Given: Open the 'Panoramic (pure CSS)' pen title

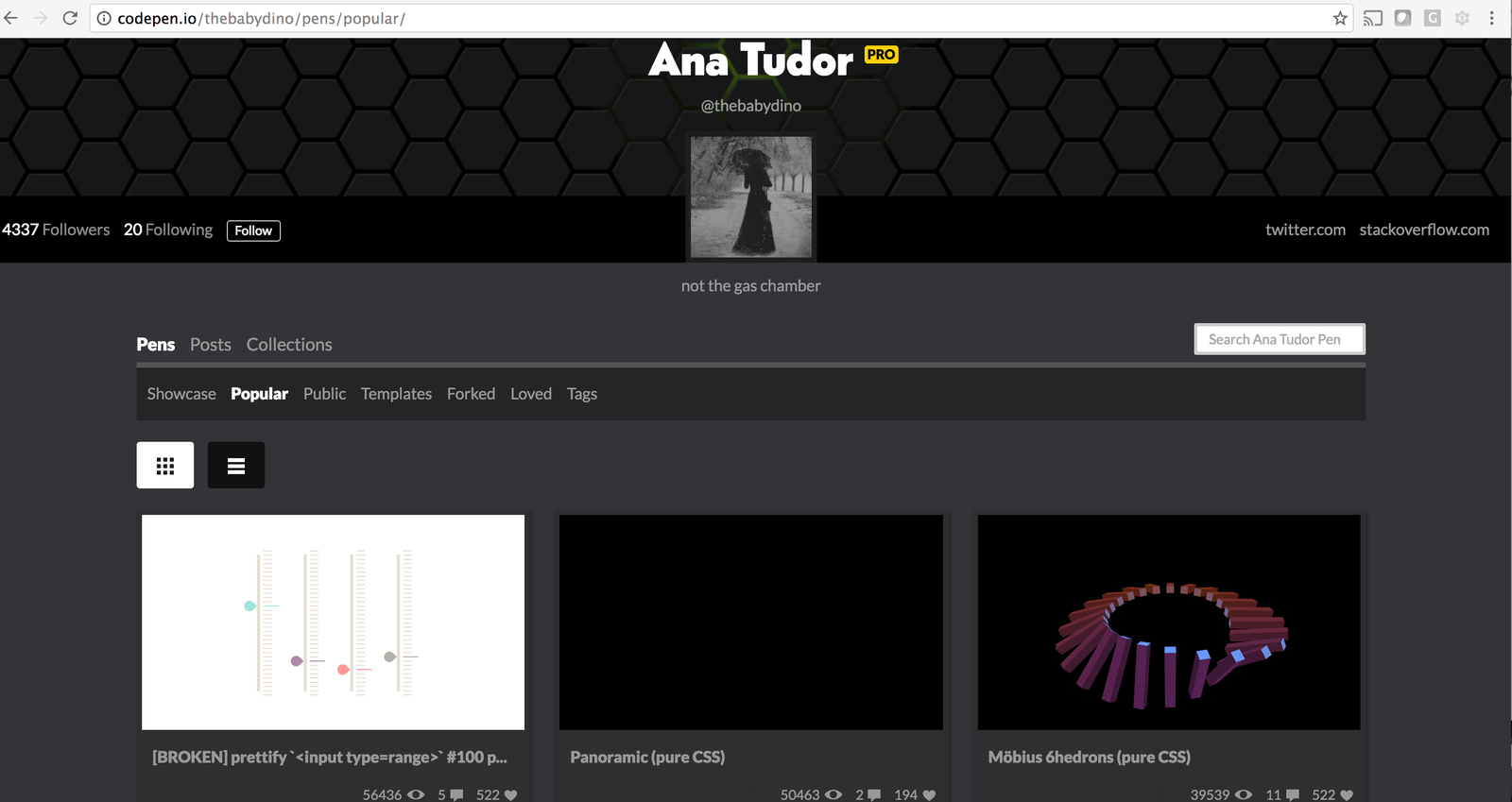Looking at the screenshot, I should pyautogui.click(x=647, y=757).
